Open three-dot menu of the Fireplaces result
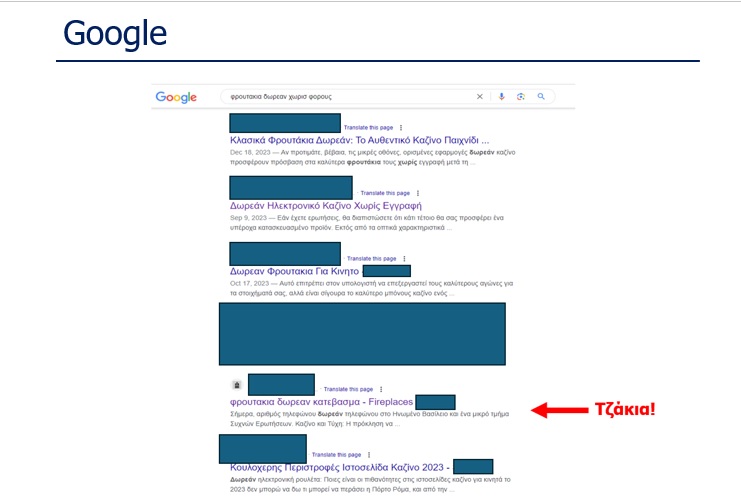The width and height of the screenshot is (741, 503). (x=381, y=389)
